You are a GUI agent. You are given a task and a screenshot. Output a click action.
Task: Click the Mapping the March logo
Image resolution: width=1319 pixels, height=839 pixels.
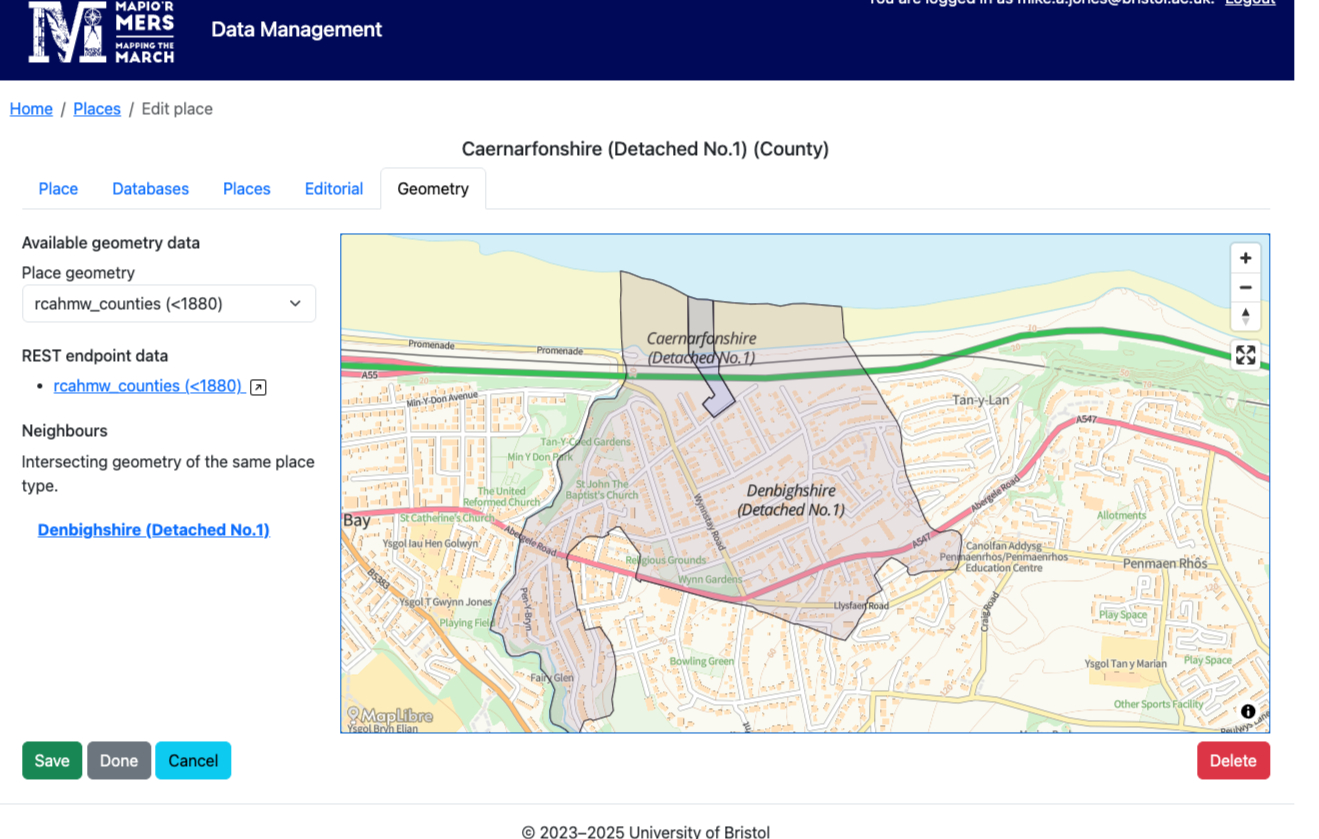(x=101, y=32)
